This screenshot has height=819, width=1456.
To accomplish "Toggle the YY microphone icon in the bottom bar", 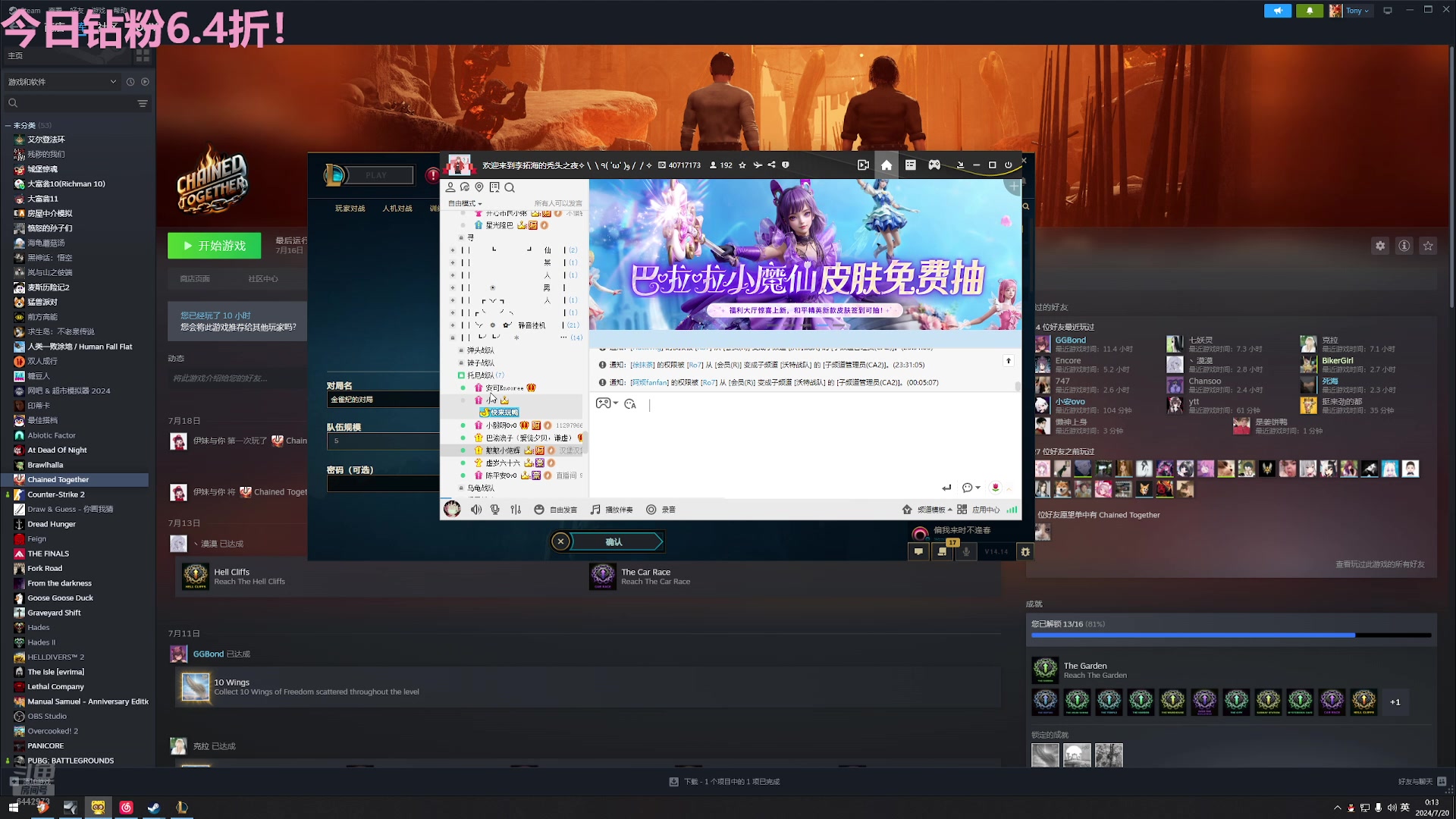I will point(495,510).
